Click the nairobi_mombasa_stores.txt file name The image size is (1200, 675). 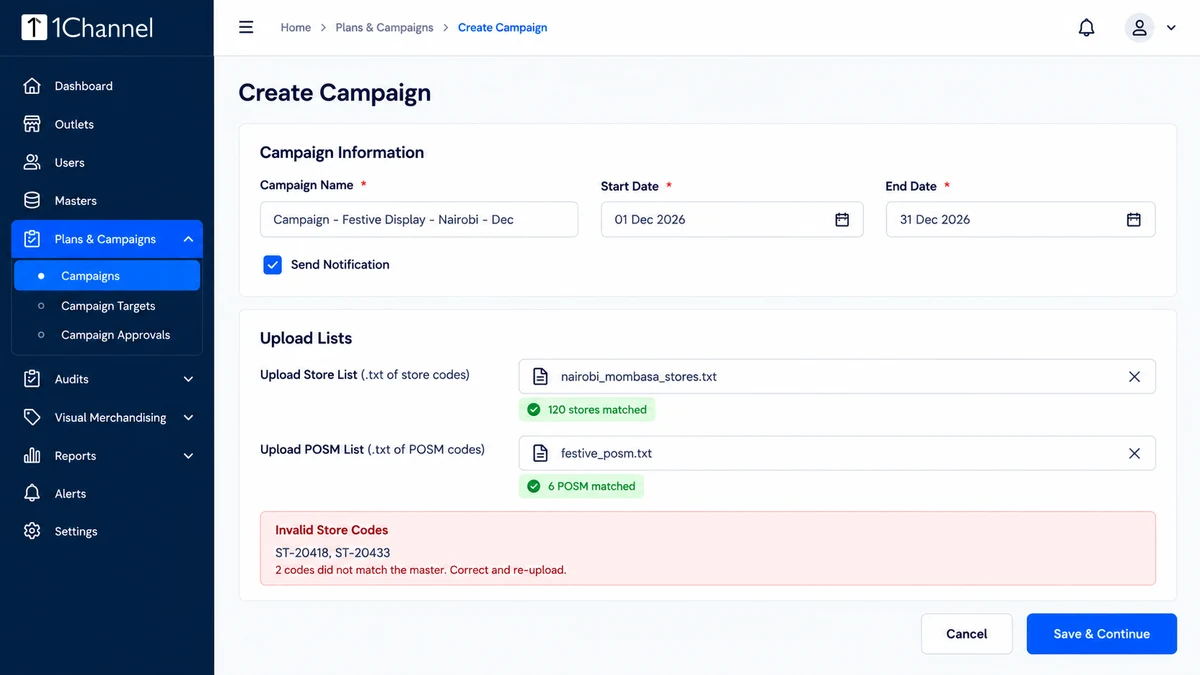pyautogui.click(x=639, y=377)
